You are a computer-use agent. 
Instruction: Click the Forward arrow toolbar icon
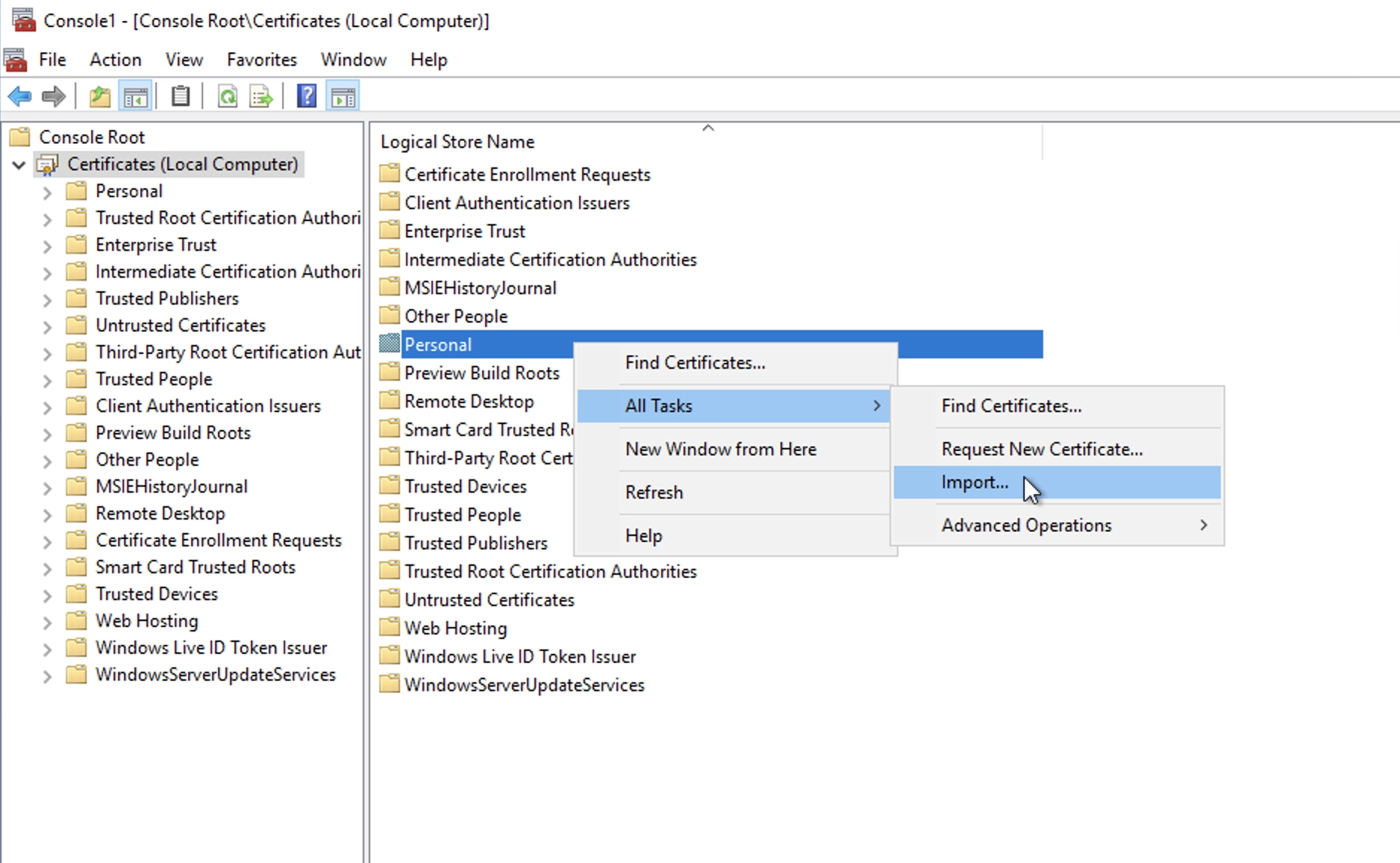(54, 96)
